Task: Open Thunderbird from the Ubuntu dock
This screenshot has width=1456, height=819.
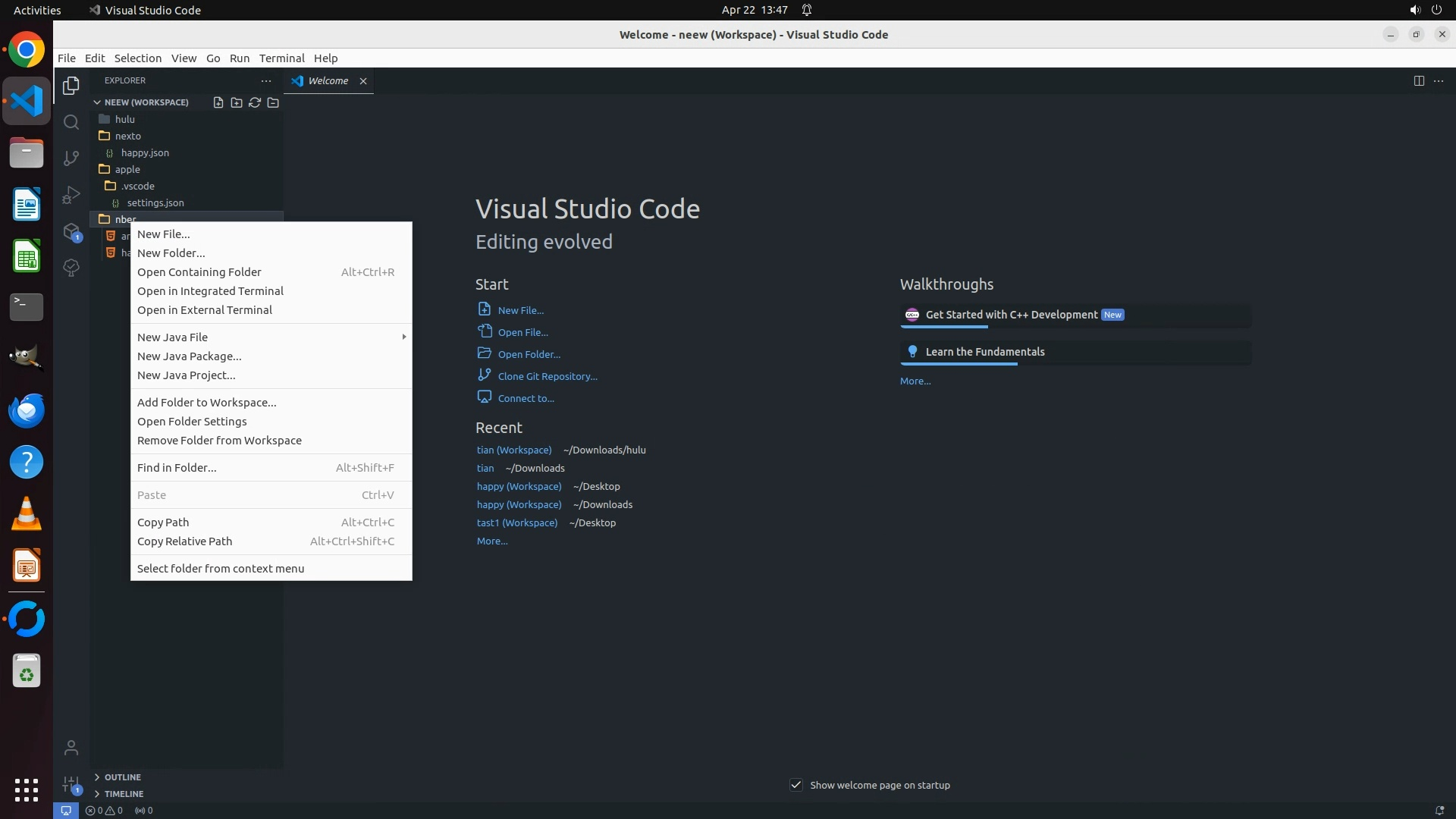Action: tap(27, 410)
